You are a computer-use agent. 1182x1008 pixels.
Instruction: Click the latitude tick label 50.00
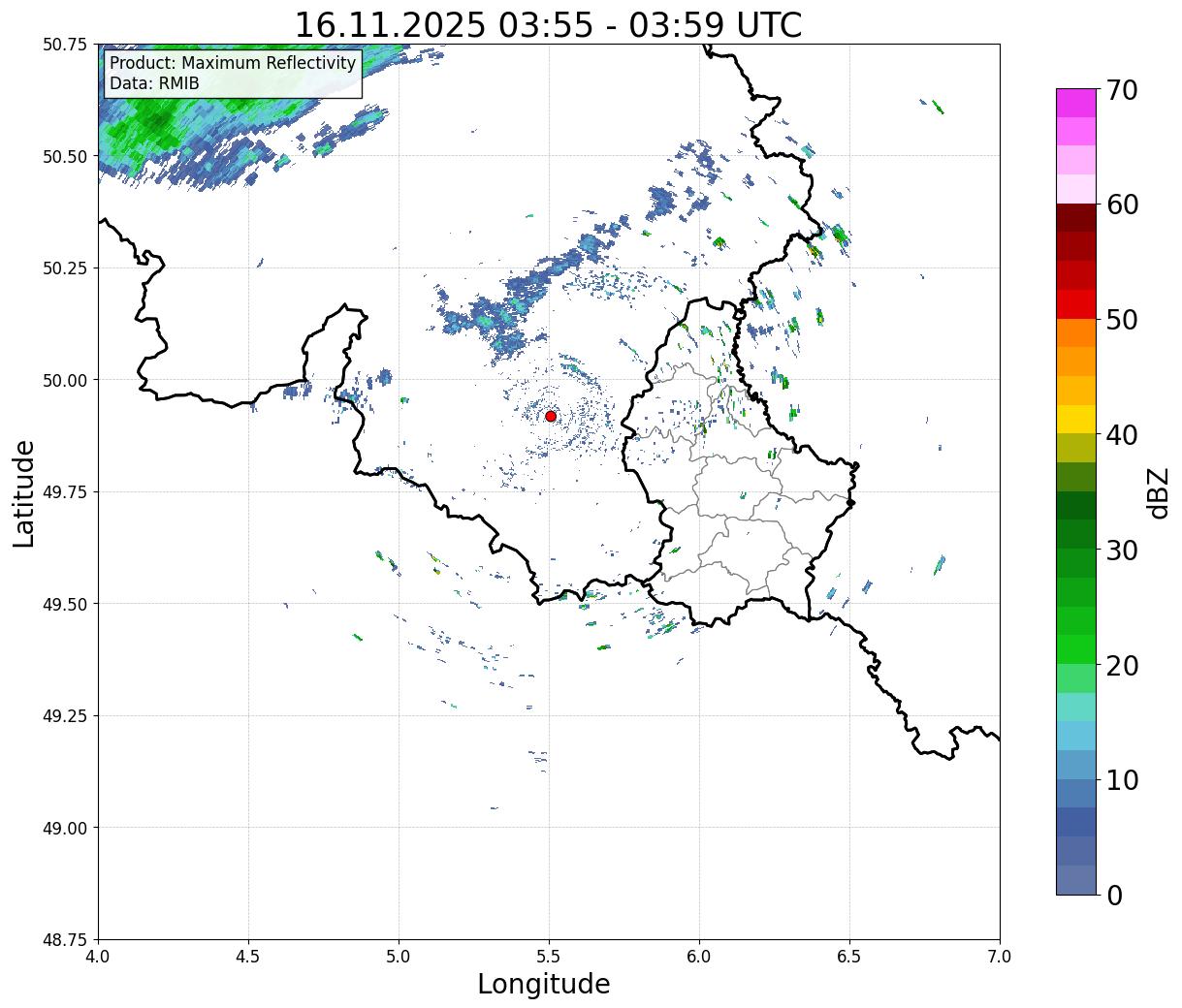pyautogui.click(x=65, y=380)
